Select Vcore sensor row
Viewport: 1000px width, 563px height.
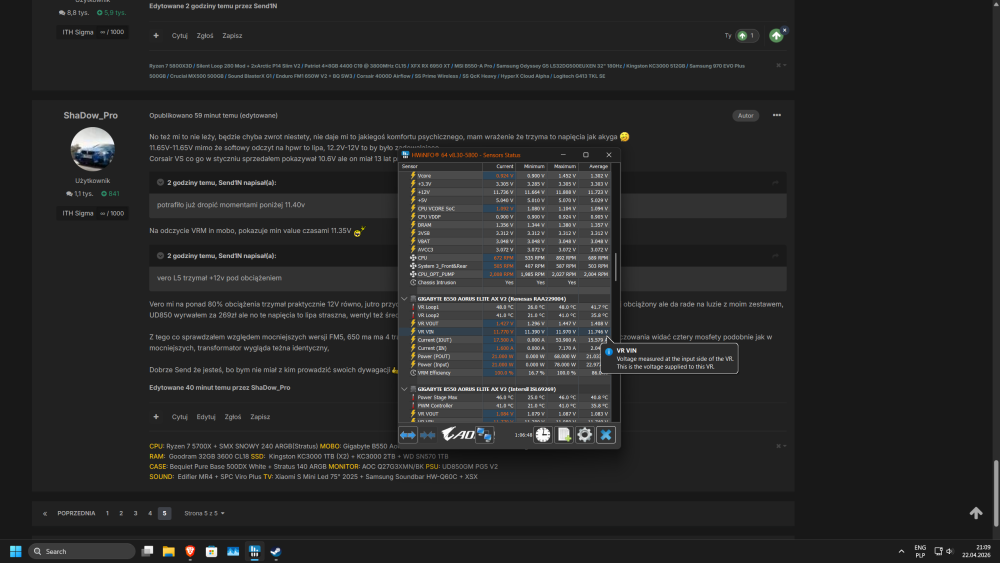[x=504, y=175]
